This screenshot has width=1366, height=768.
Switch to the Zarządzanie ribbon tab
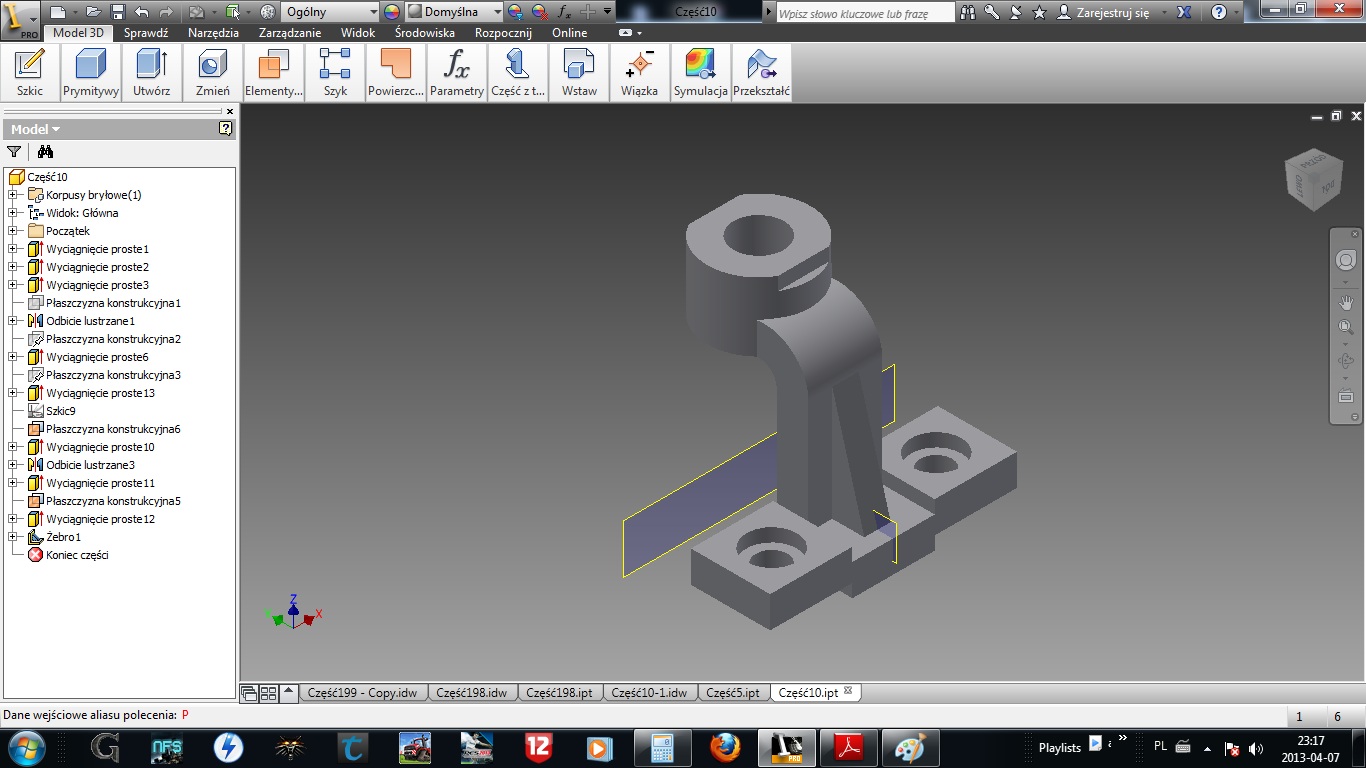[289, 33]
